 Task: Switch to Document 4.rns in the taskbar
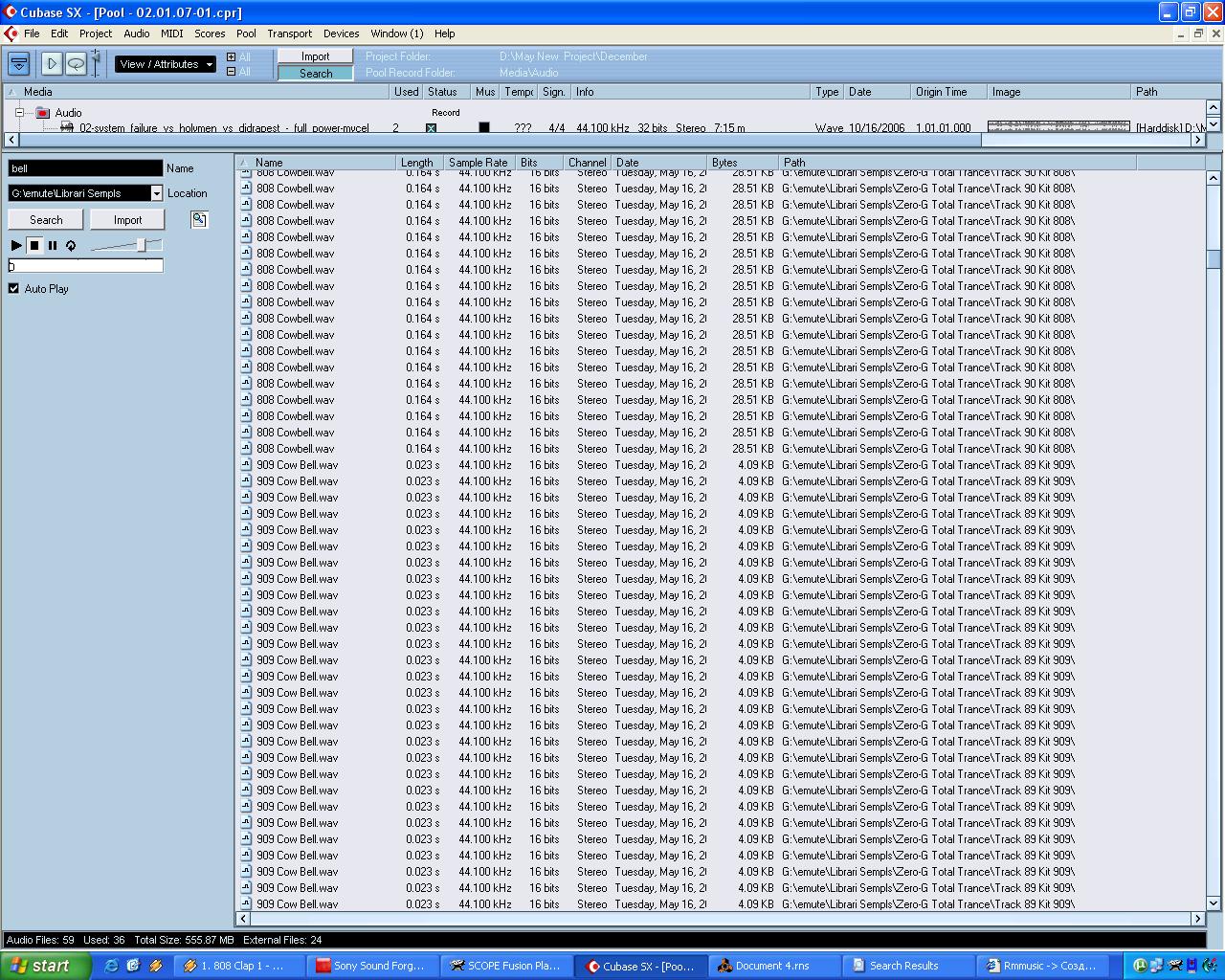tap(773, 966)
